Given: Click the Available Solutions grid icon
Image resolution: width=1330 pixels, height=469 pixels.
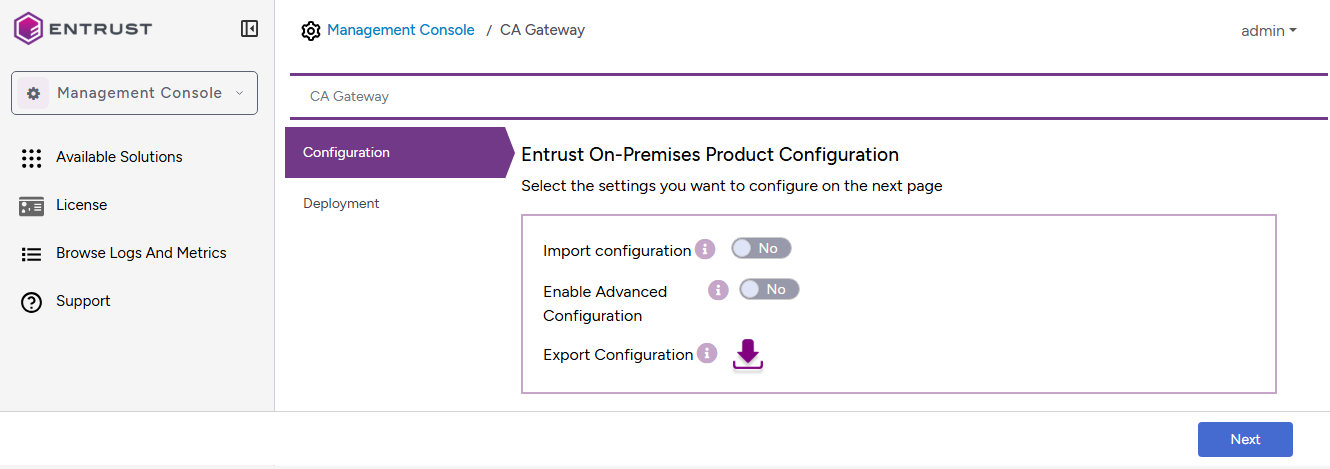Looking at the screenshot, I should pos(31,157).
